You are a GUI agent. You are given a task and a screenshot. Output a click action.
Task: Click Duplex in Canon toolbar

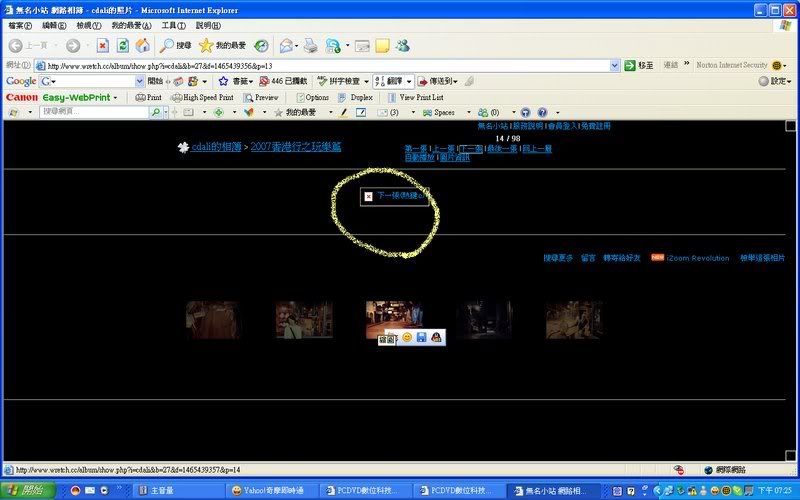[x=356, y=97]
